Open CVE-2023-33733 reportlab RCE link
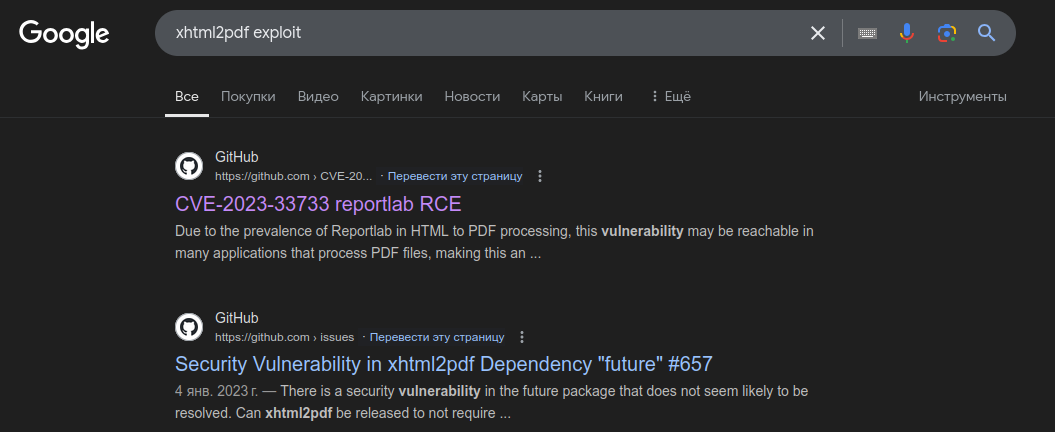 (318, 204)
